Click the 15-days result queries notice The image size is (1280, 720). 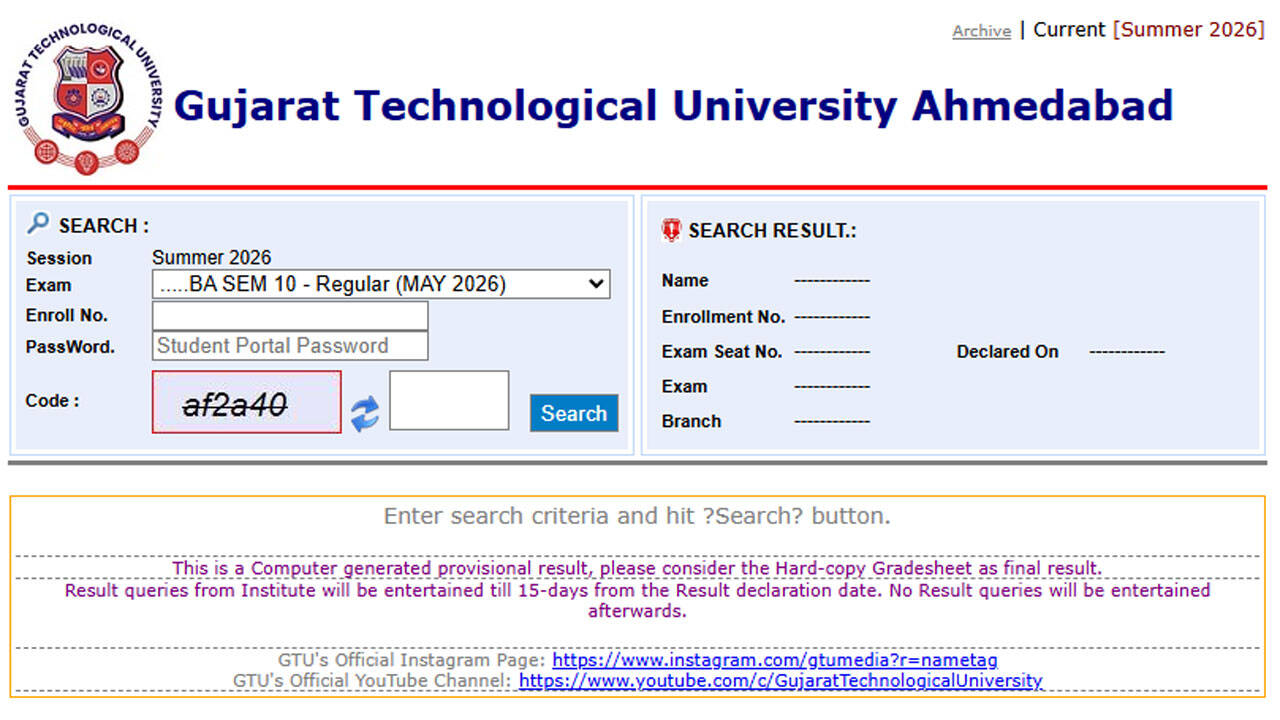[637, 600]
